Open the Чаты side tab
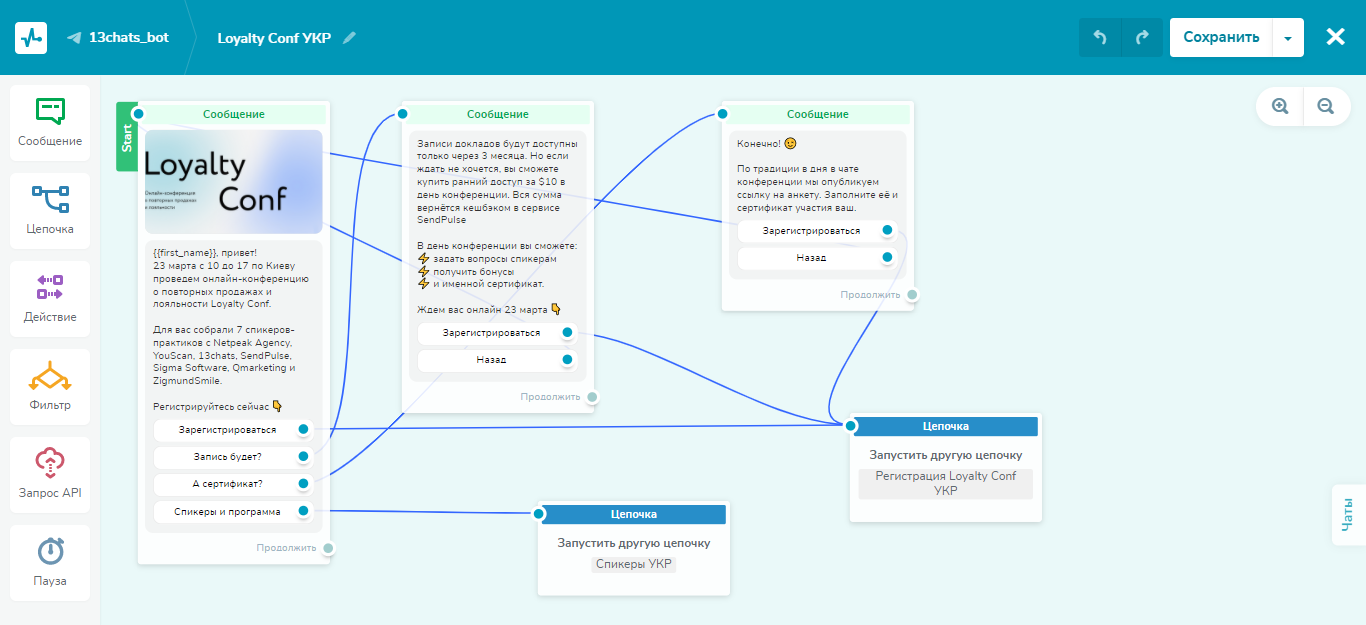Image resolution: width=1366 pixels, height=625 pixels. 1348,514
